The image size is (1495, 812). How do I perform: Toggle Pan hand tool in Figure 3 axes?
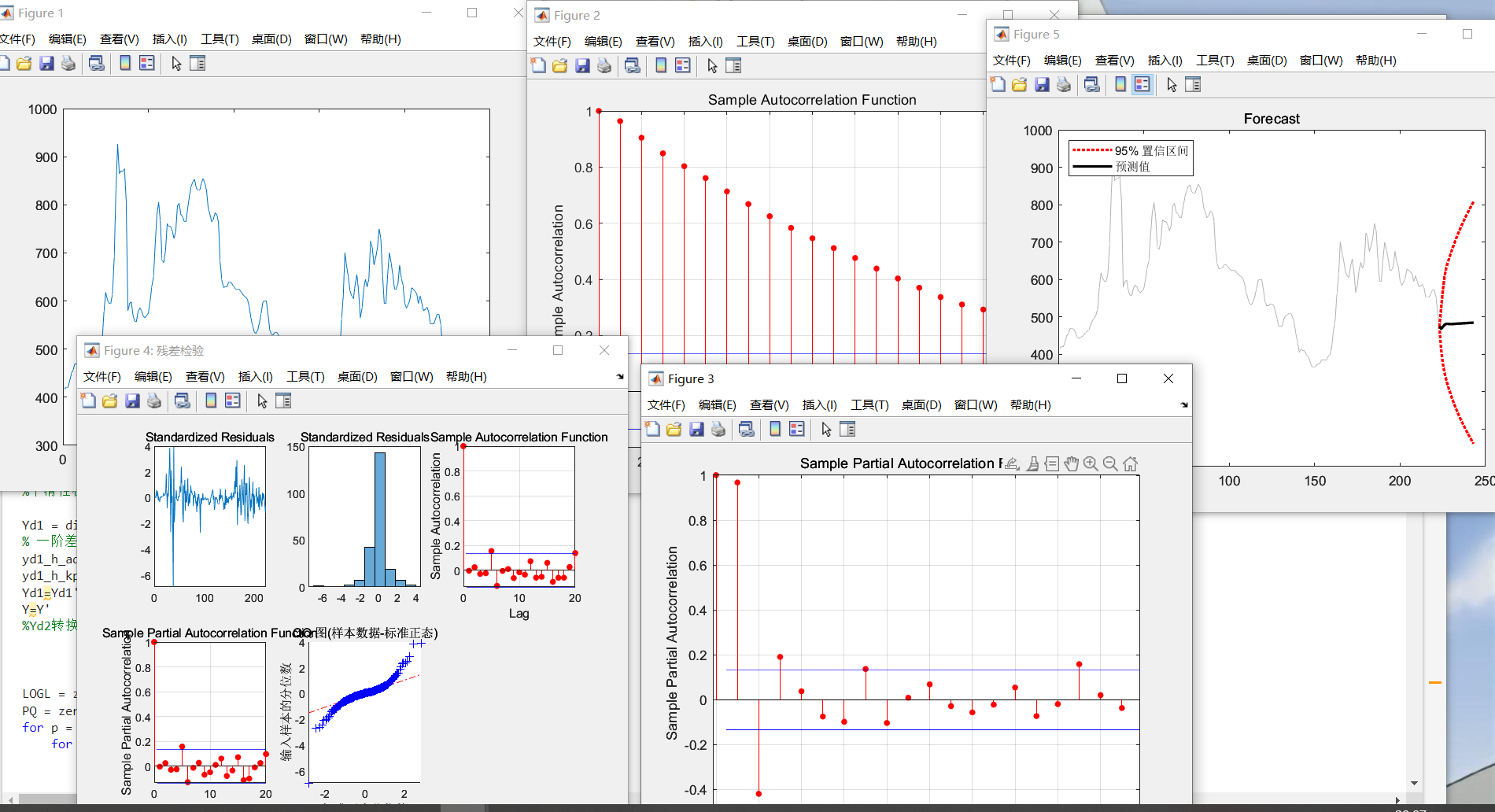(x=1071, y=464)
